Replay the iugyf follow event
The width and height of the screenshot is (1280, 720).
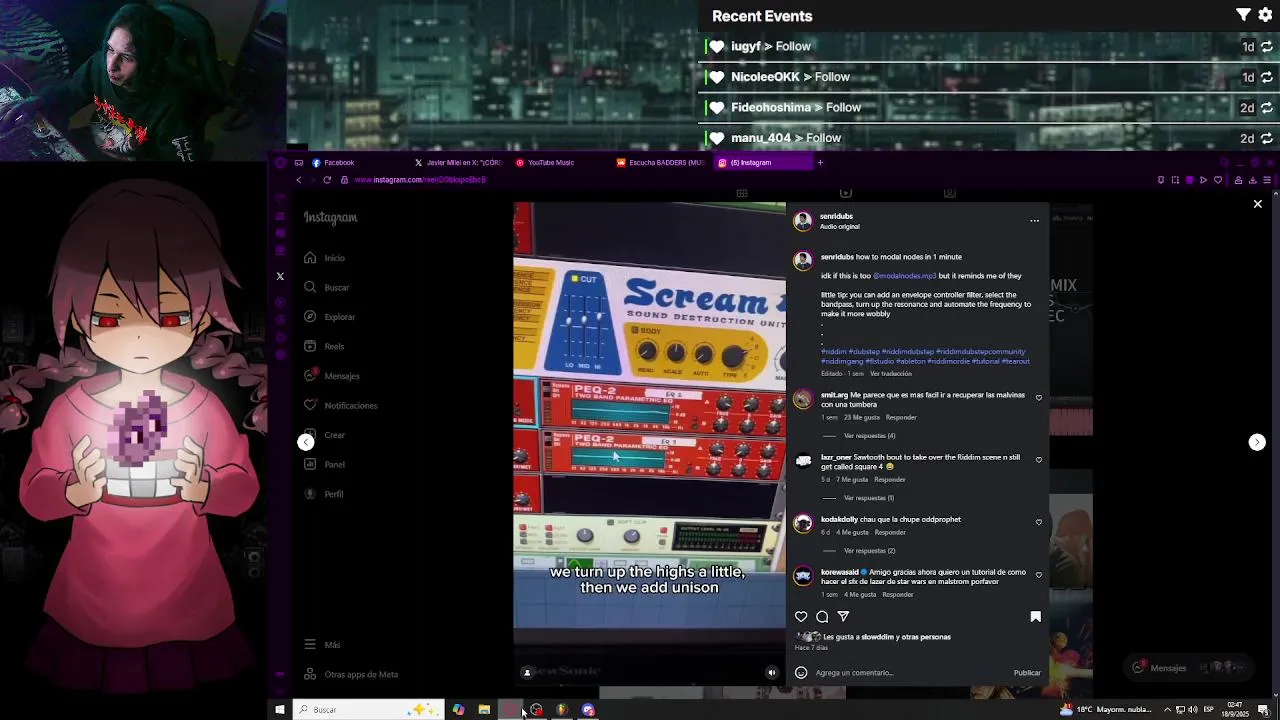tap(1266, 47)
